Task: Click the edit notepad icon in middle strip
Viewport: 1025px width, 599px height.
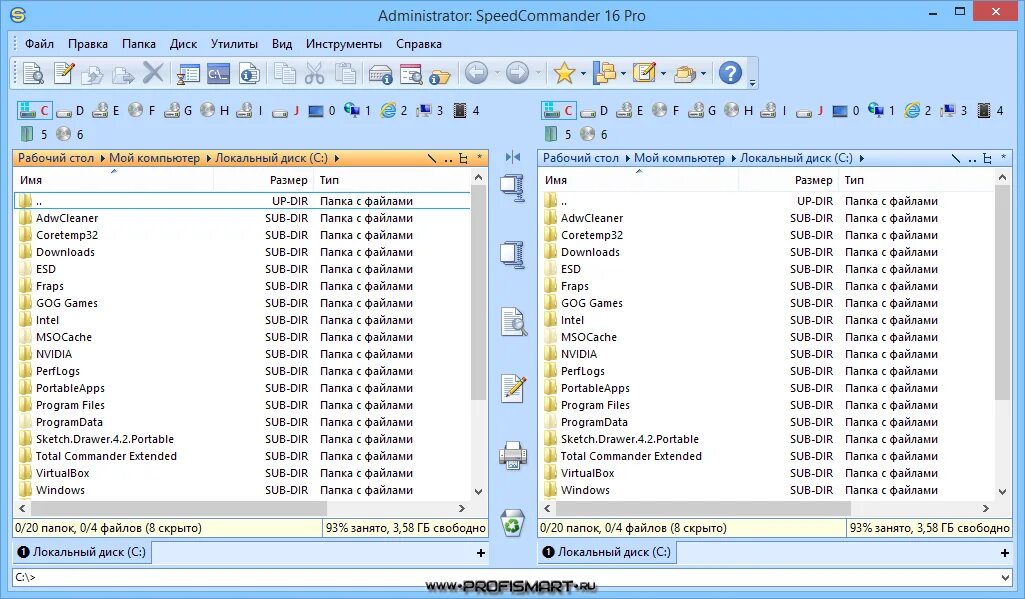Action: [513, 388]
